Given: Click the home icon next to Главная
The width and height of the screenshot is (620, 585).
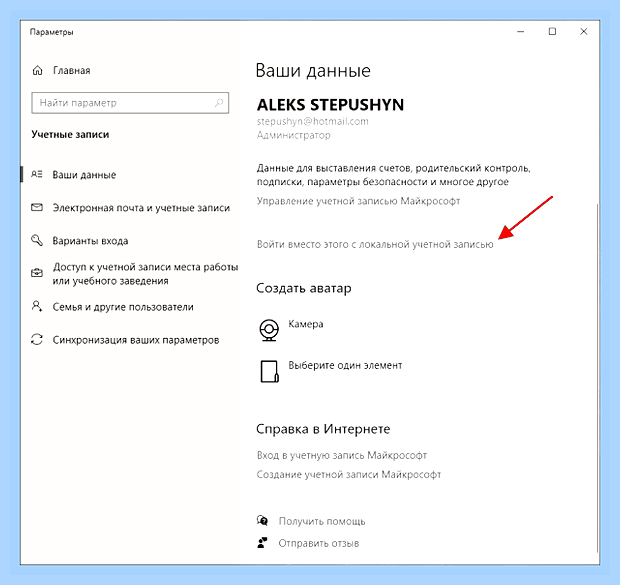Looking at the screenshot, I should tap(38, 70).
